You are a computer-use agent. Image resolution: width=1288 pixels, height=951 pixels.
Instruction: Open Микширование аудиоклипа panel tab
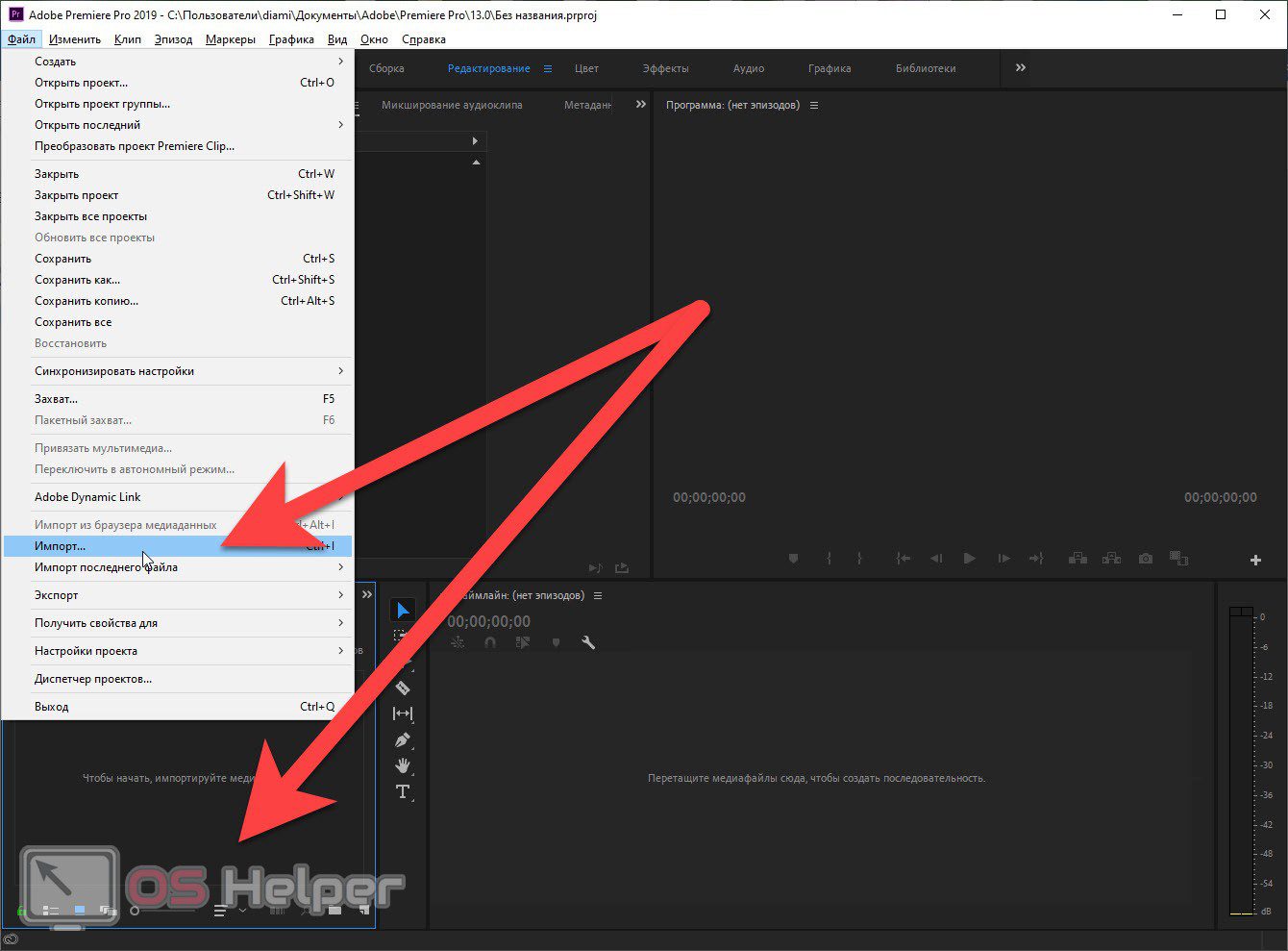coord(452,105)
